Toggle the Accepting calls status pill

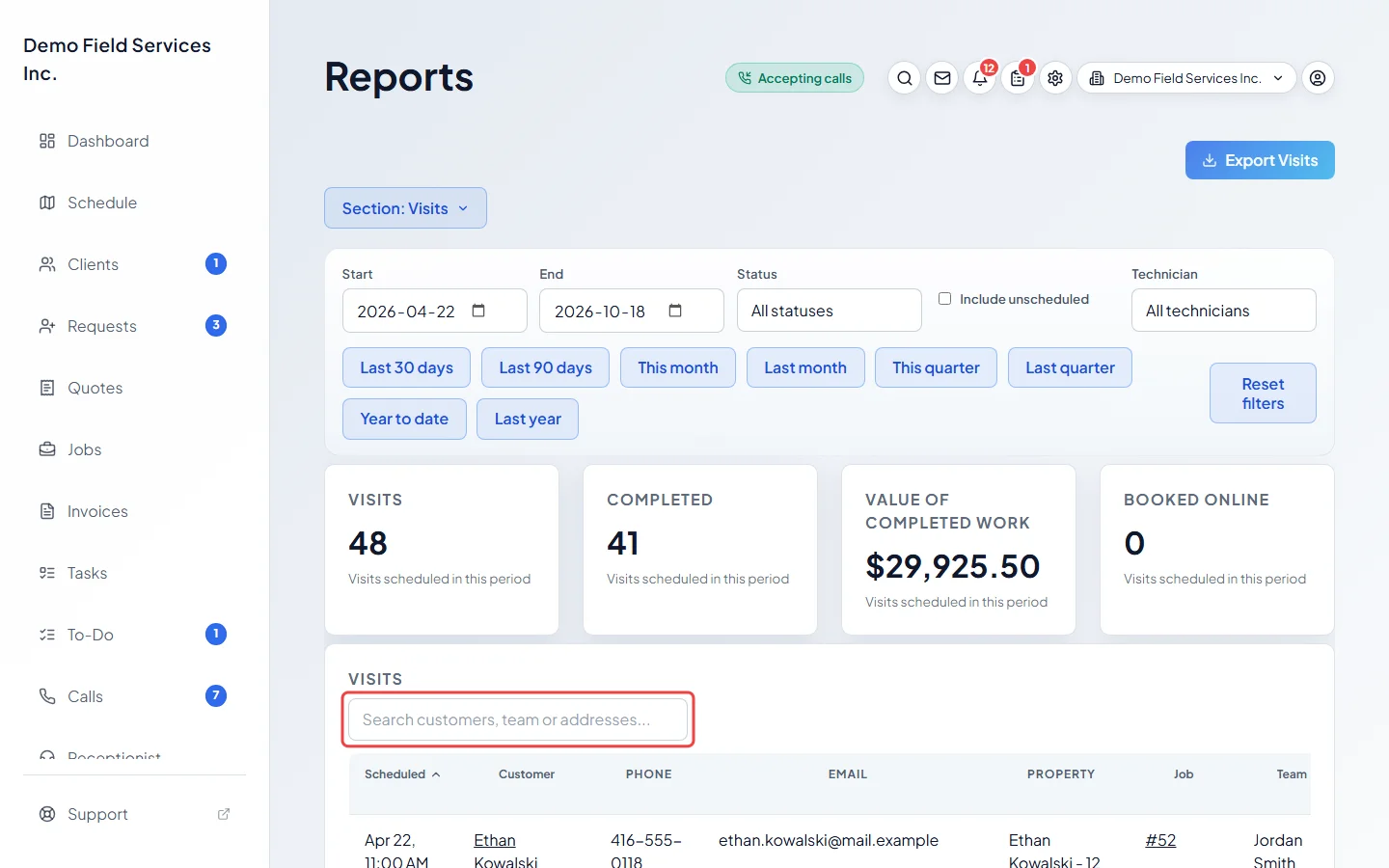(795, 78)
